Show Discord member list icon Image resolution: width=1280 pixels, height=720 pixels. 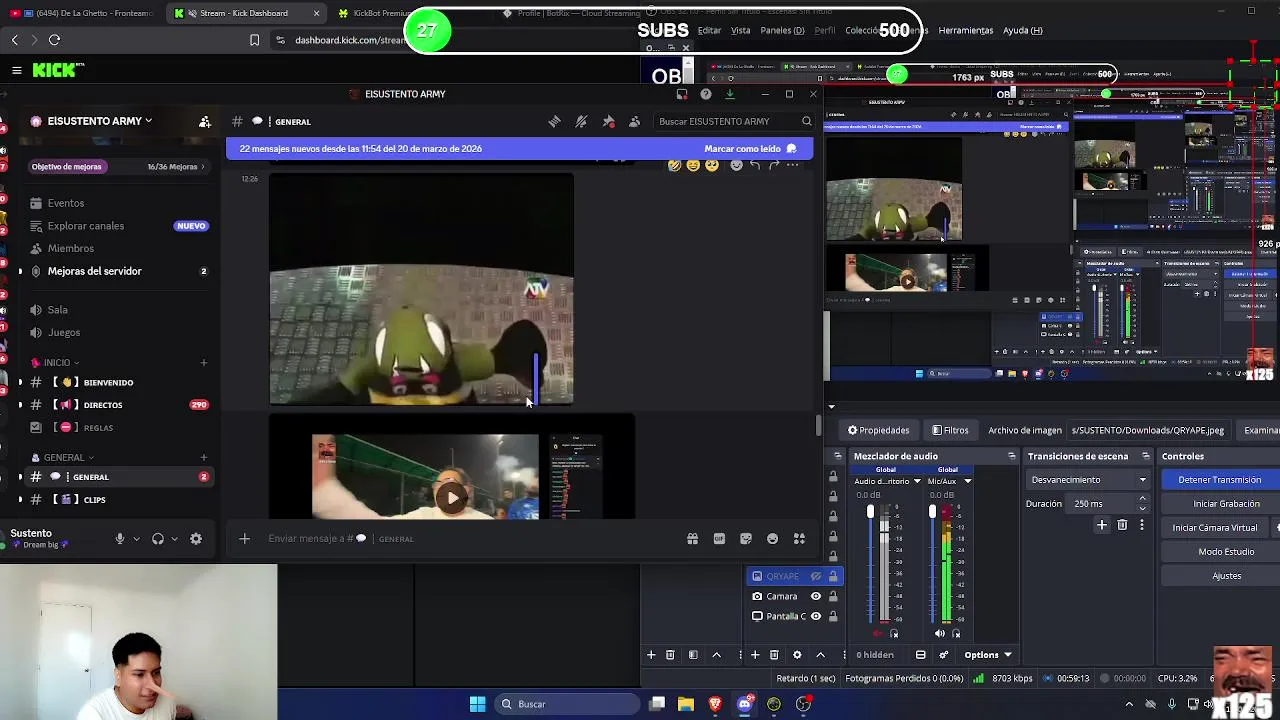point(634,121)
